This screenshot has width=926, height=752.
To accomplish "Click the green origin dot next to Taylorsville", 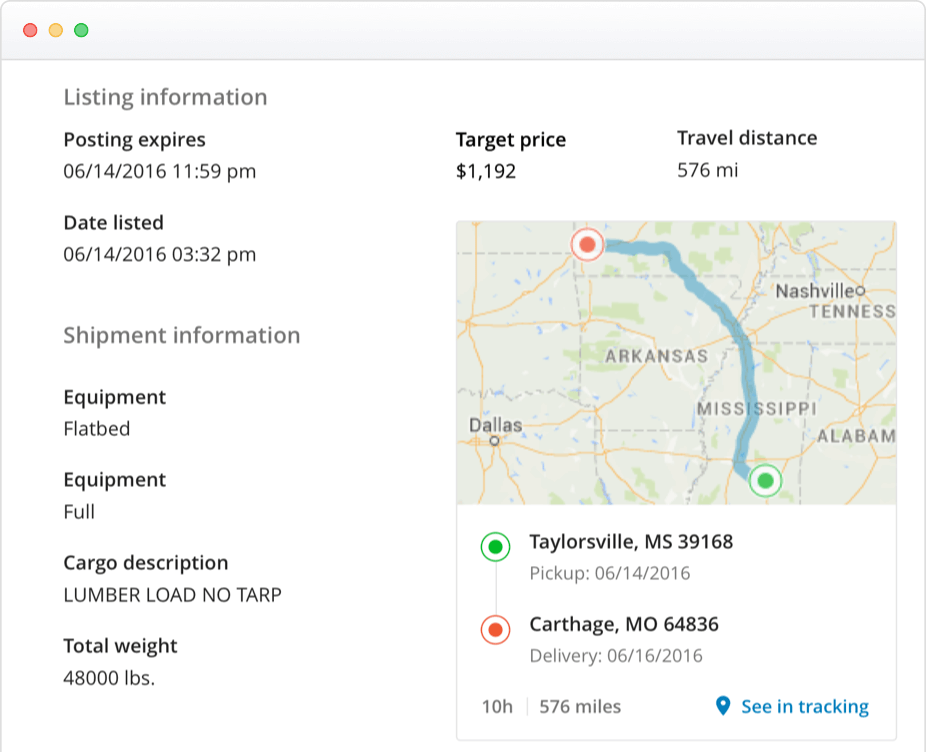I will (494, 547).
